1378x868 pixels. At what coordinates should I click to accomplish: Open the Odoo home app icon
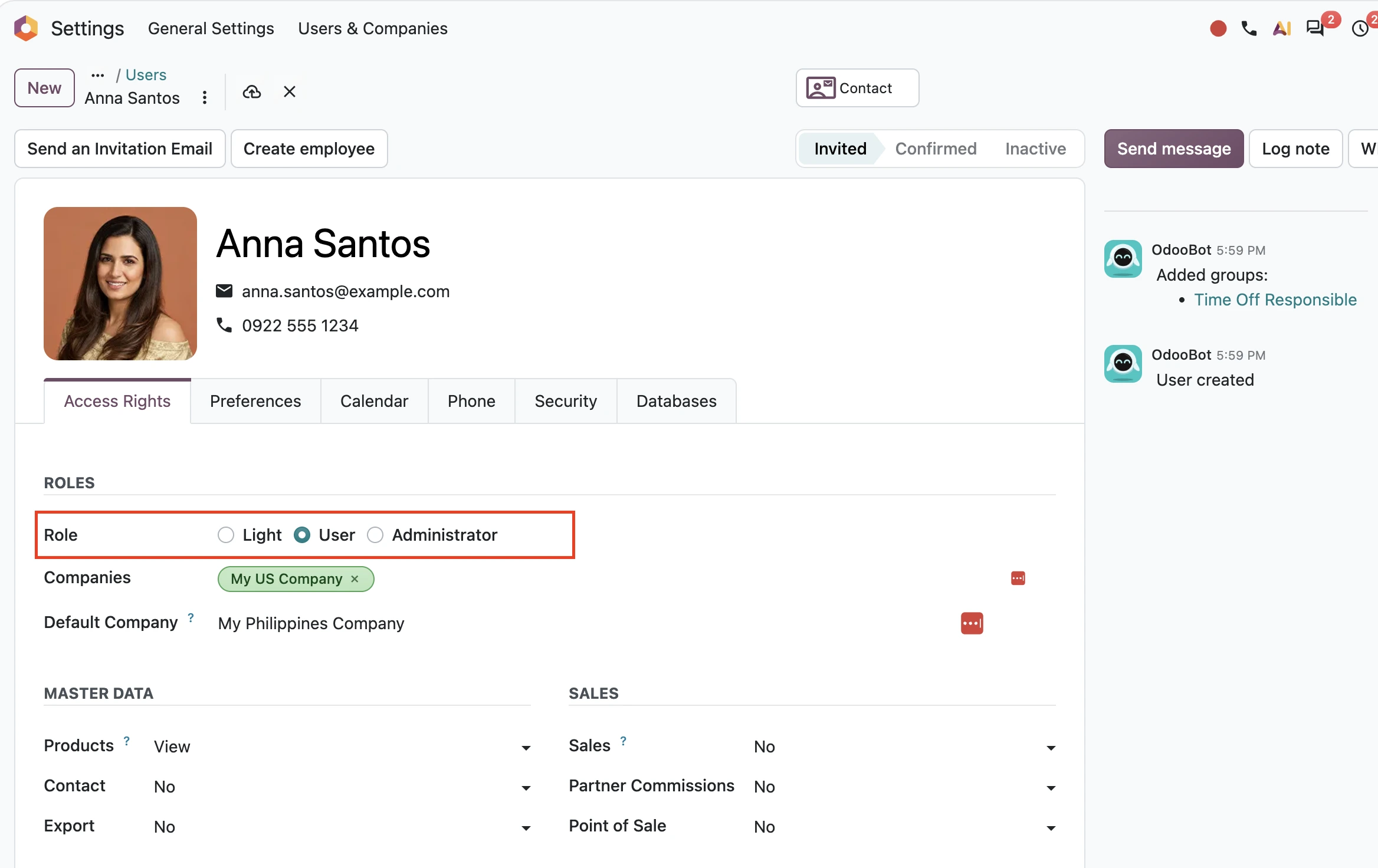26,28
